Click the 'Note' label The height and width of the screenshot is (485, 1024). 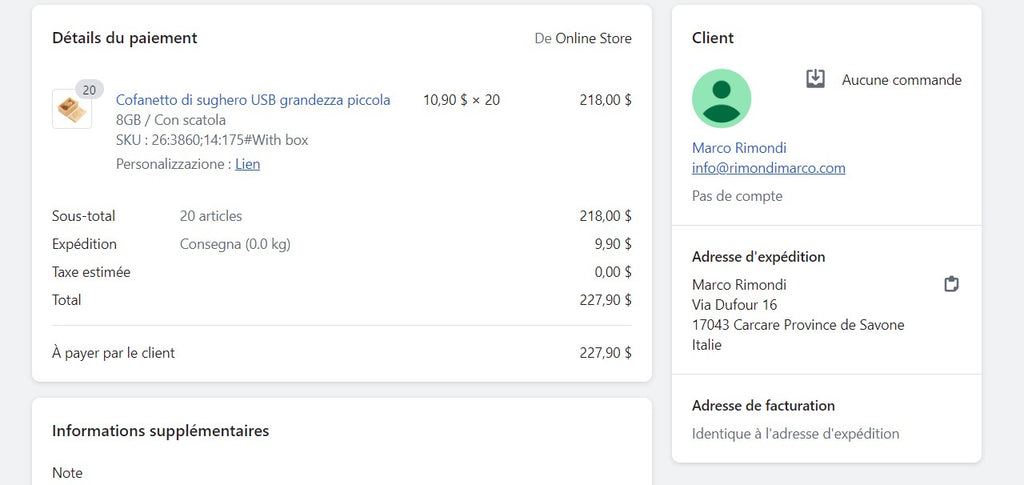(67, 473)
